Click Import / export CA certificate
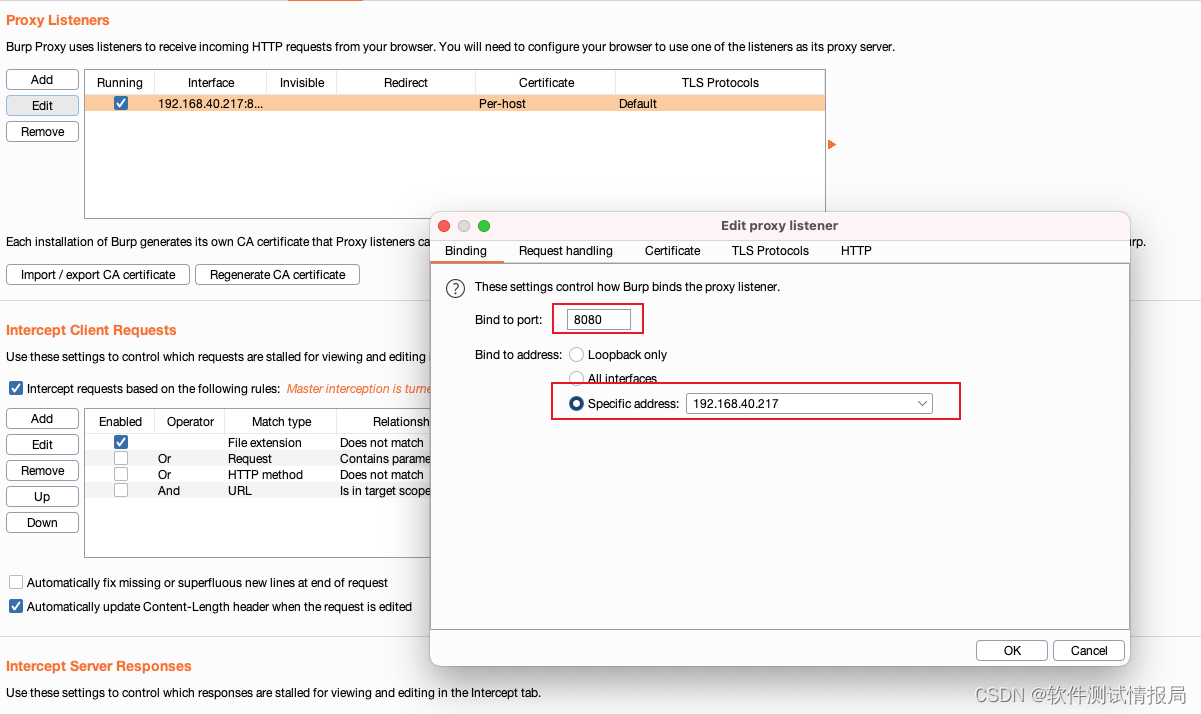The height and width of the screenshot is (714, 1201). pyautogui.click(x=98, y=275)
